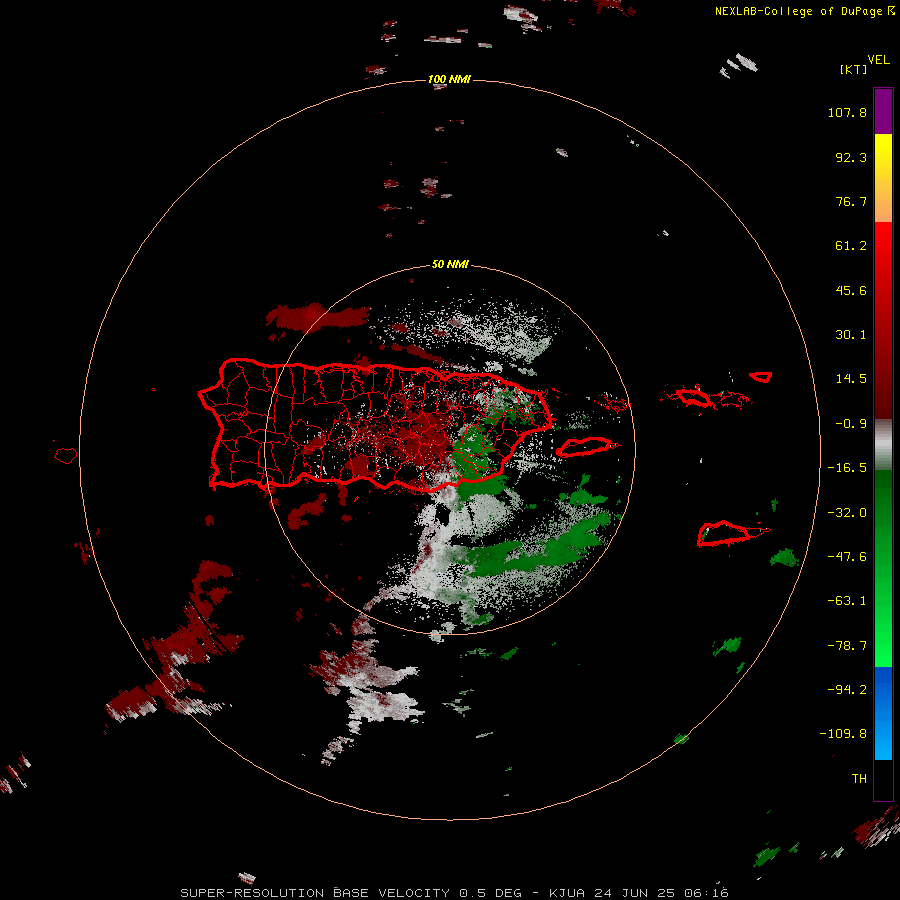Screen dimensions: 900x900
Task: Click the -94.2 legend value
Action: point(847,690)
